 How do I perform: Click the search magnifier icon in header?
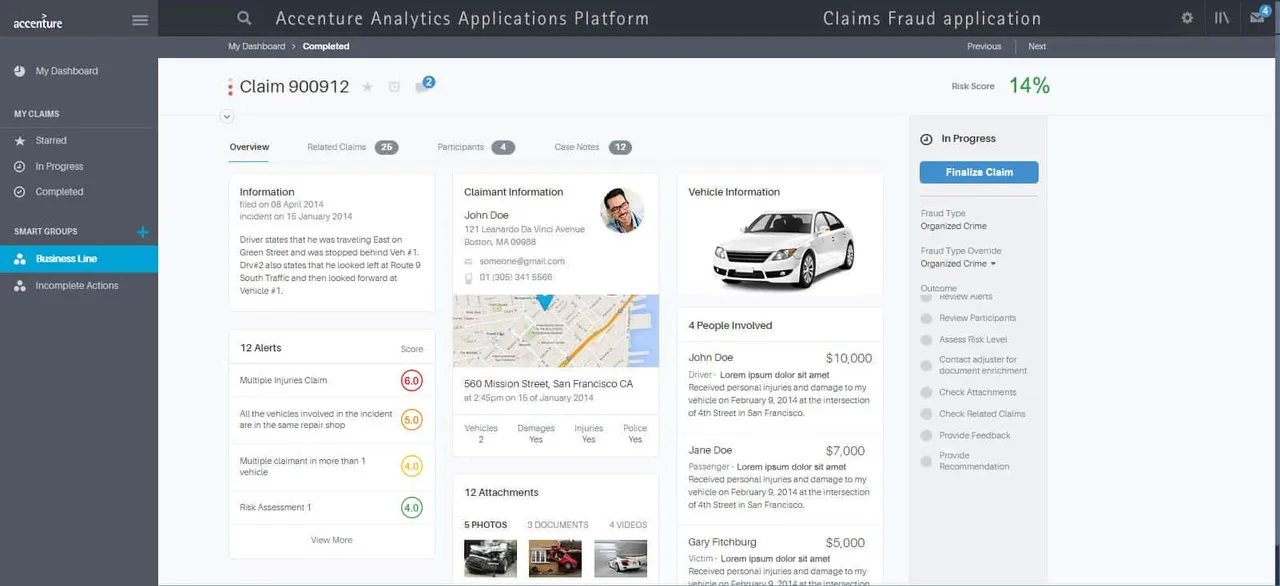click(244, 18)
